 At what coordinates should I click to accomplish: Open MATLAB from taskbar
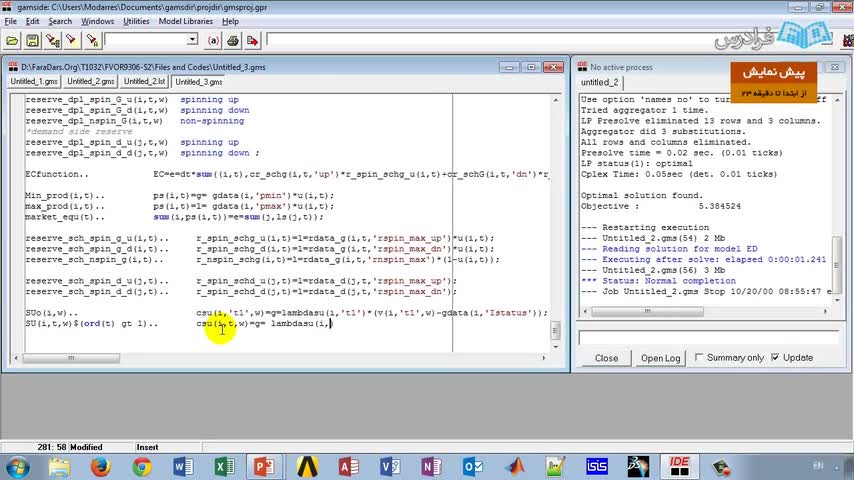point(514,467)
